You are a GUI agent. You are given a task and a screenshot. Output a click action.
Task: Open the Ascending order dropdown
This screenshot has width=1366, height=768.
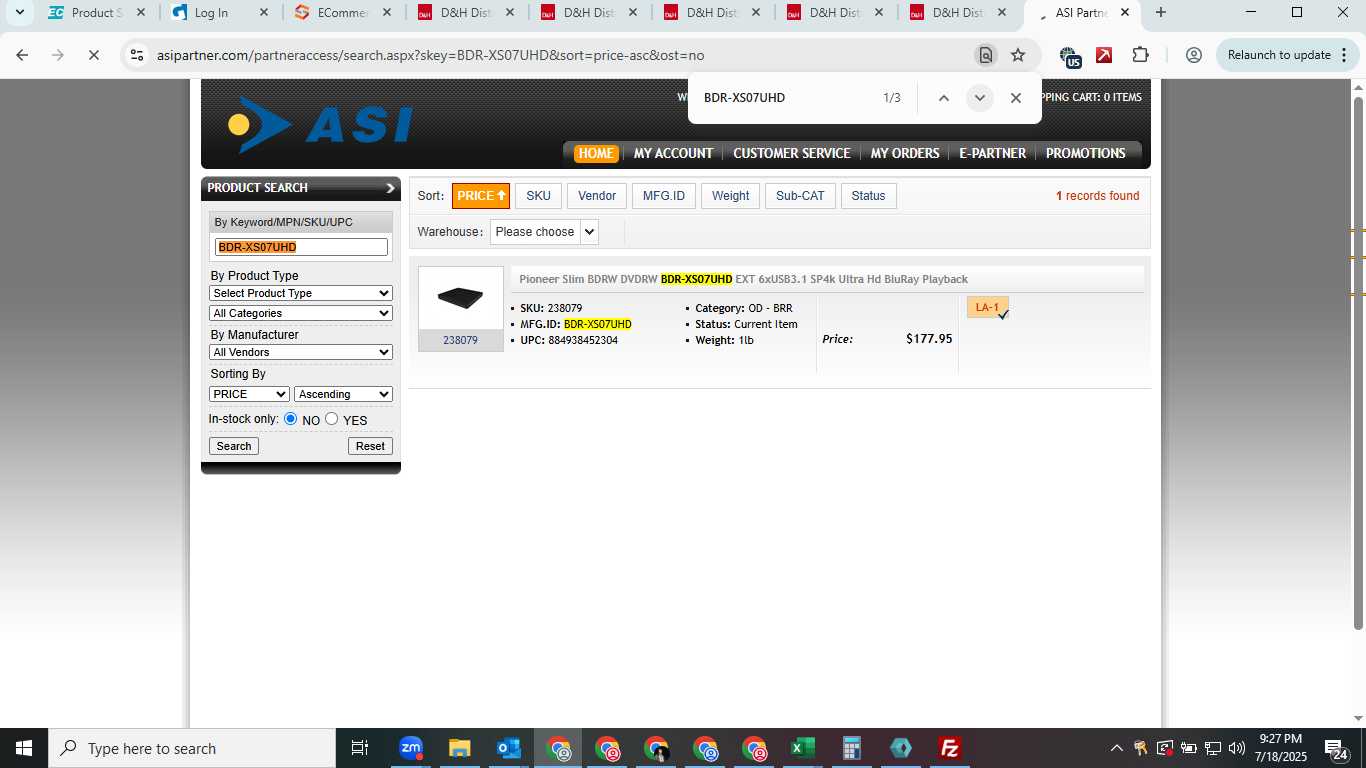(x=343, y=394)
